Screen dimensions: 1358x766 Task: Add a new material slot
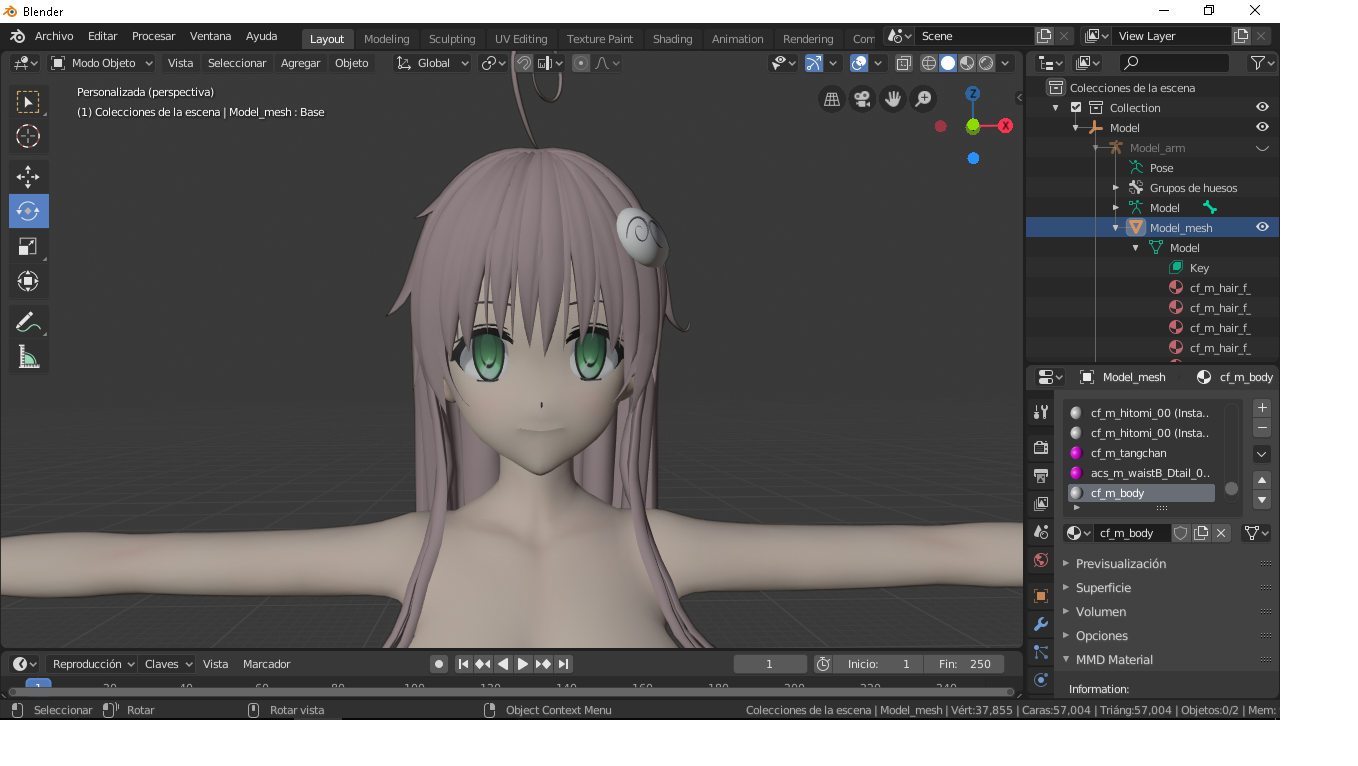coord(1262,408)
